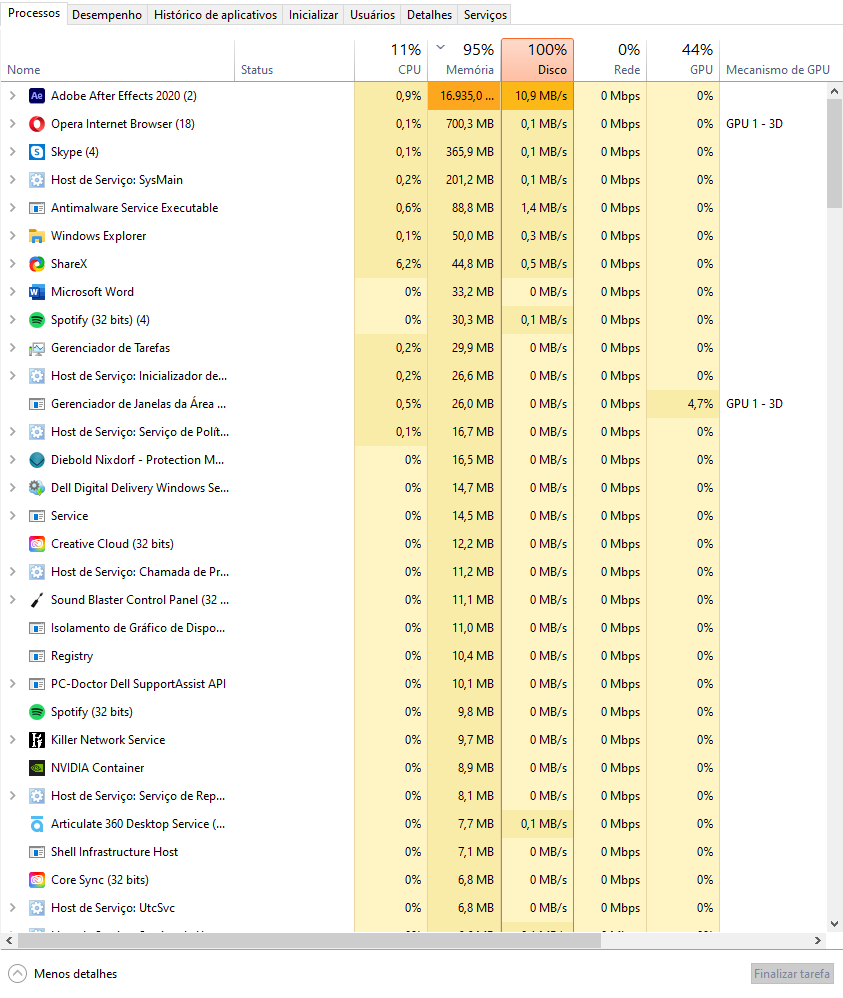Click the Gerenciador de Tarefas icon
Viewport: 843px width, 998px height.
pos(37,348)
